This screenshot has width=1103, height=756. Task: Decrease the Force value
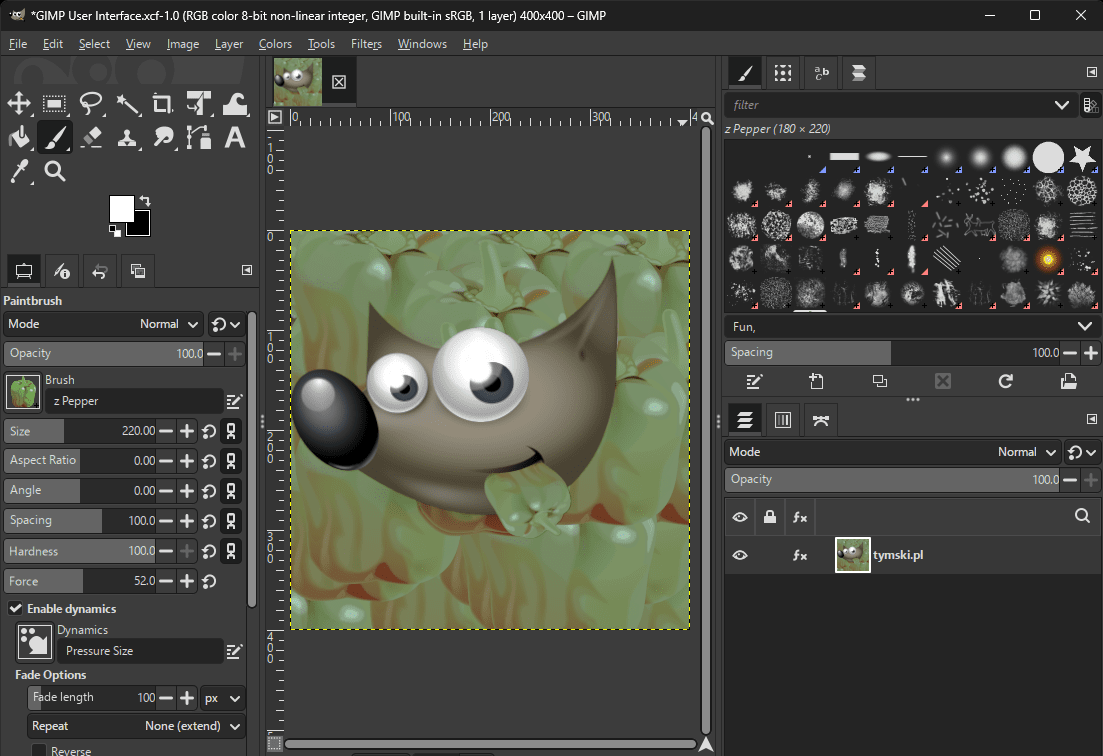click(x=166, y=582)
